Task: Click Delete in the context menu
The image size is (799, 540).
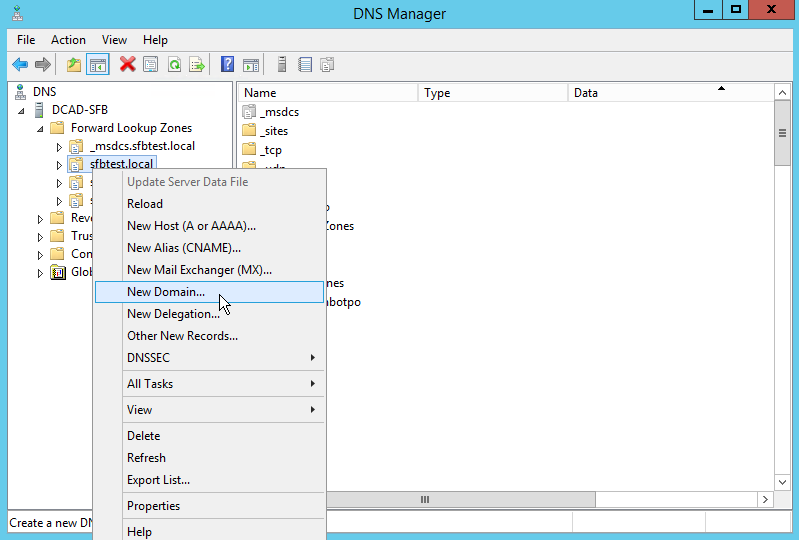Action: (x=209, y=436)
